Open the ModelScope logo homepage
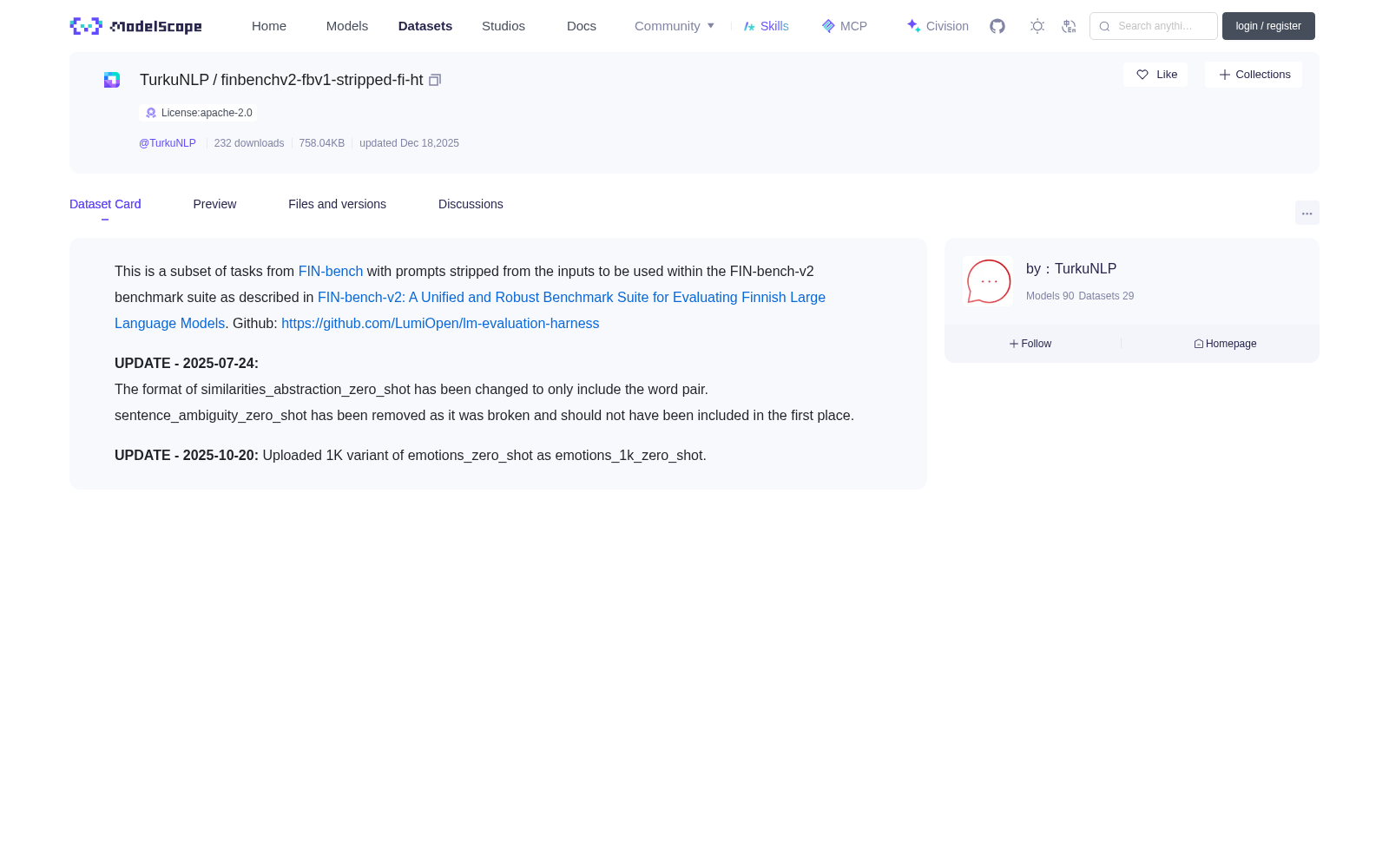 (135, 26)
